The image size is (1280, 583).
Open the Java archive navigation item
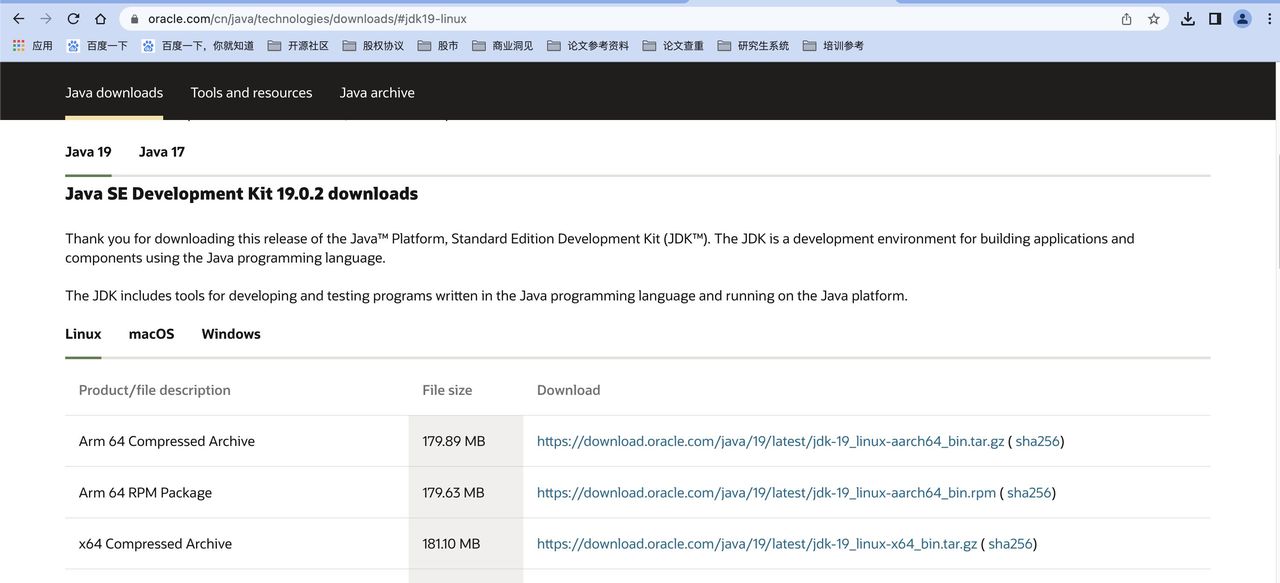tap(377, 93)
